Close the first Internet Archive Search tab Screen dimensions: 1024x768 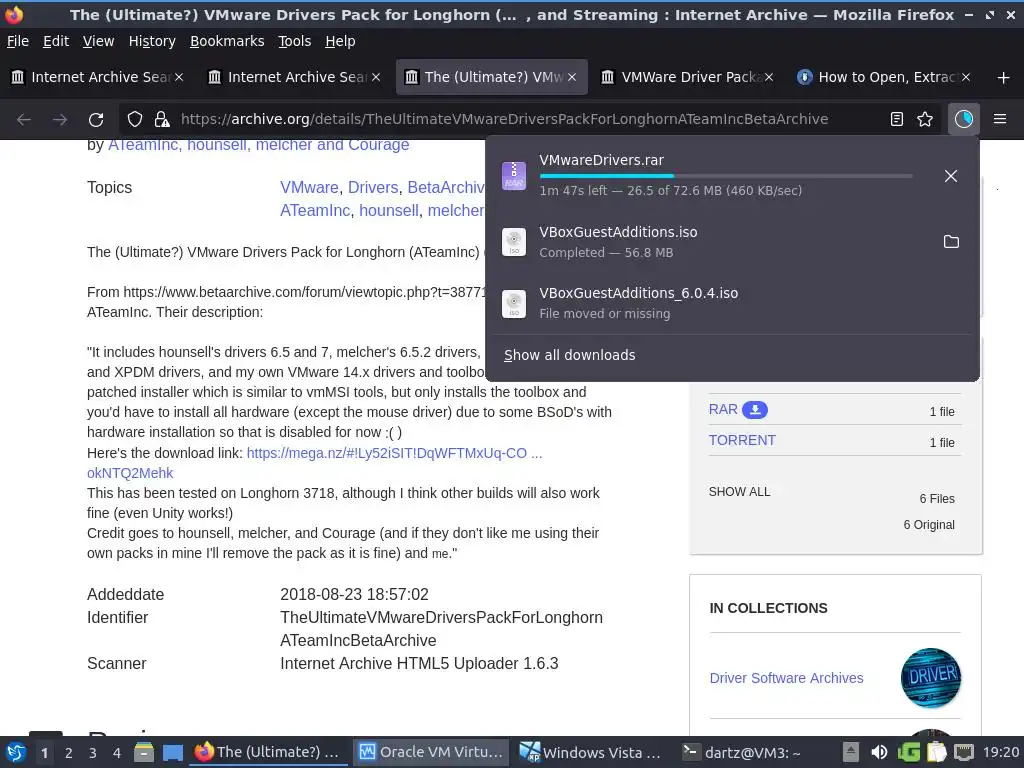(179, 77)
